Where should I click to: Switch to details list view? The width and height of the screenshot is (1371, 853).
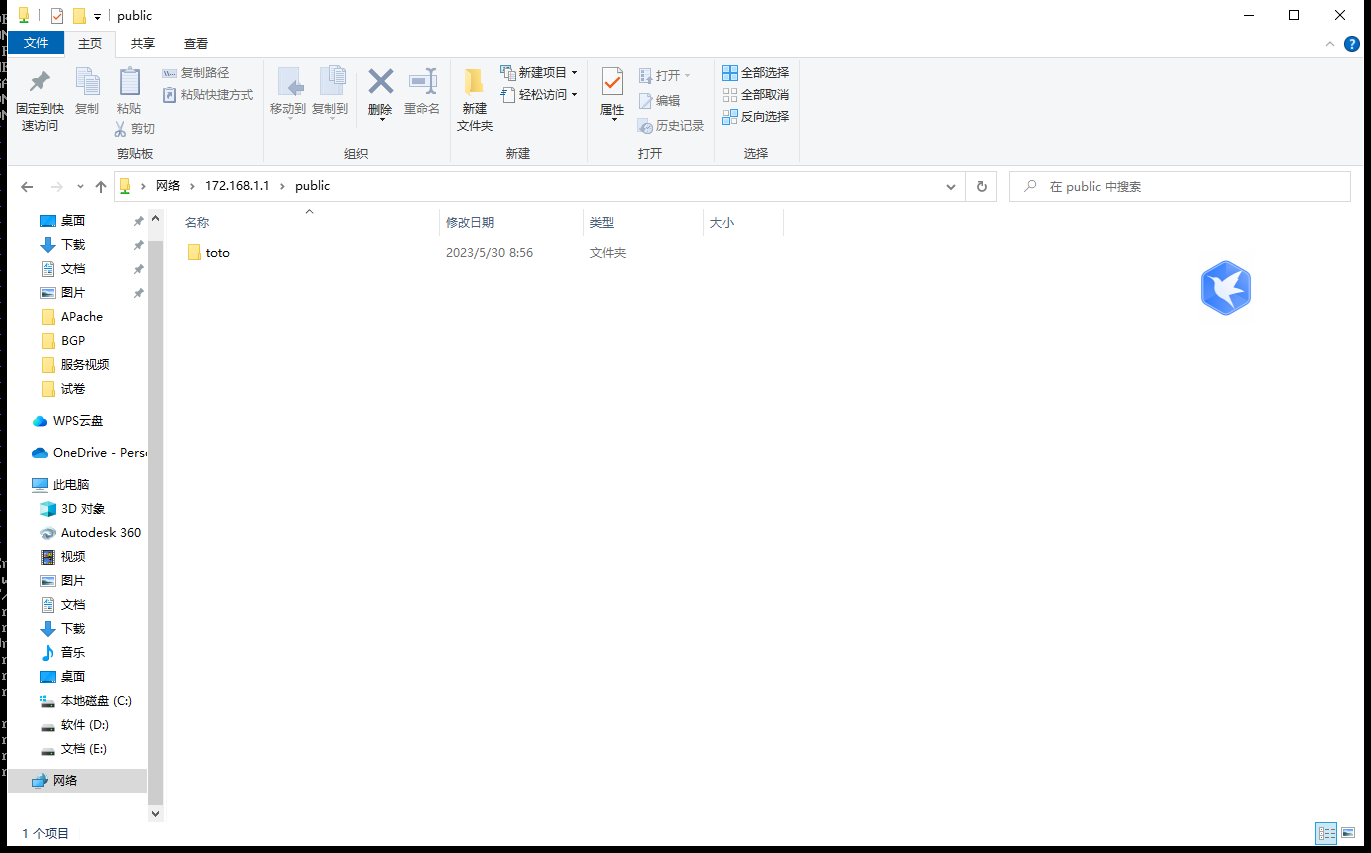click(x=1326, y=833)
